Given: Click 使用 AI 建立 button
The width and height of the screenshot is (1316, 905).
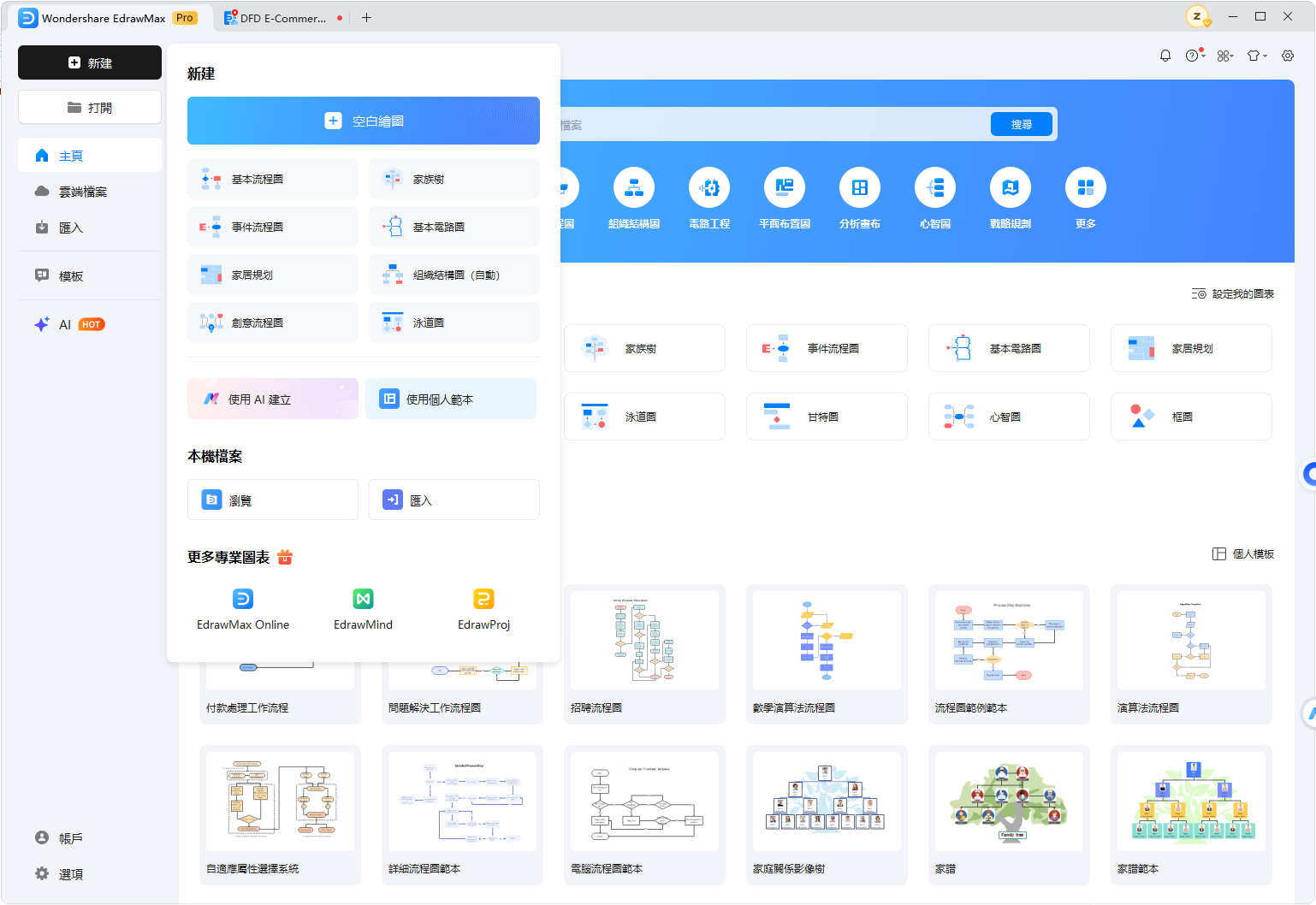Looking at the screenshot, I should (x=273, y=399).
